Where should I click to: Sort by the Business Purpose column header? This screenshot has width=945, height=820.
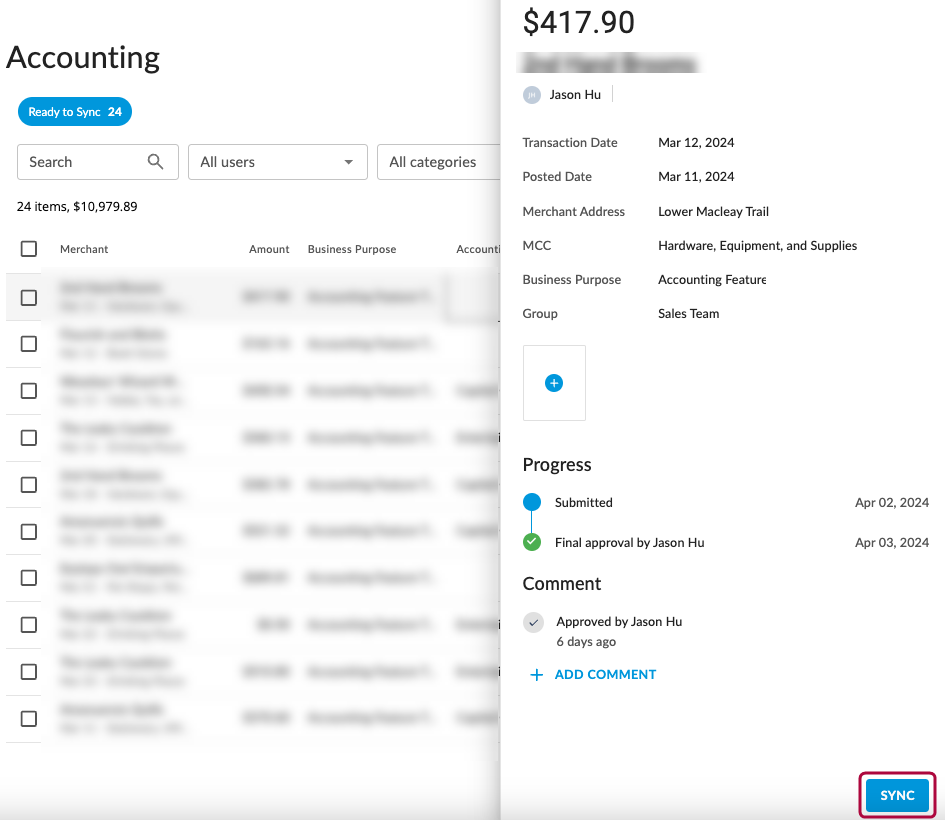pyautogui.click(x=352, y=249)
